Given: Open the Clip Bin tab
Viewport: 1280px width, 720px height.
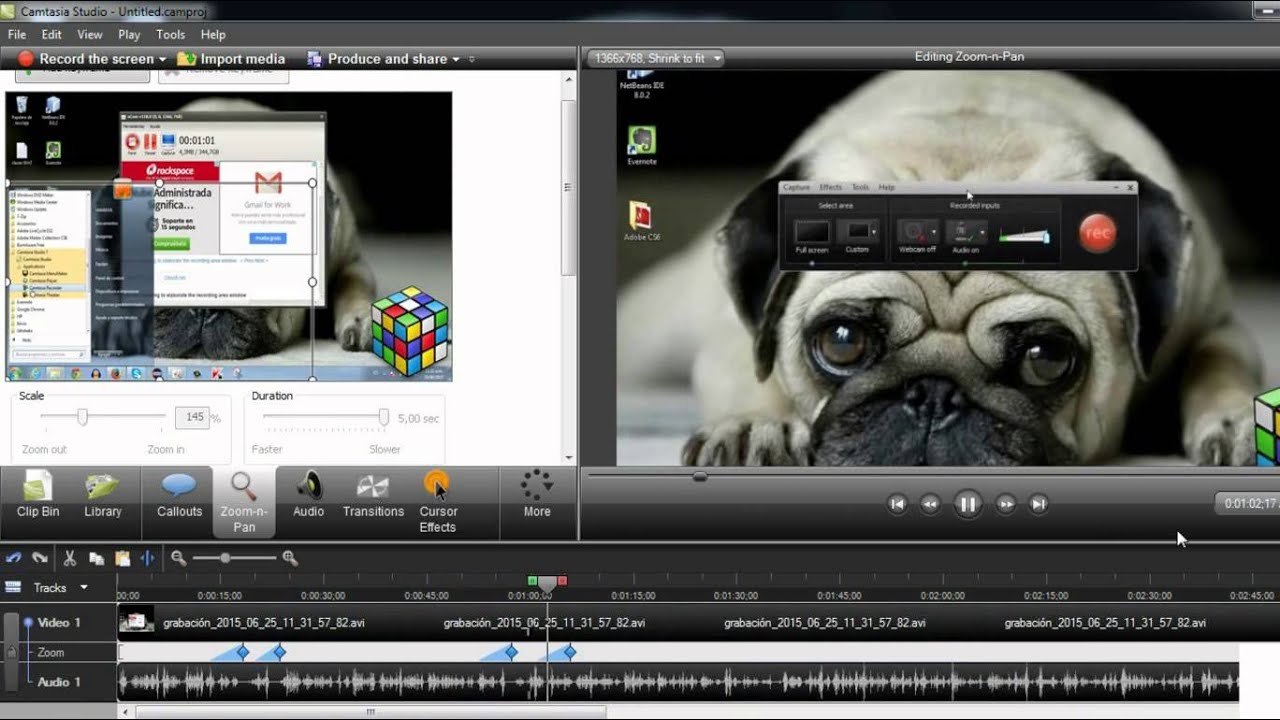Looking at the screenshot, I should point(38,495).
